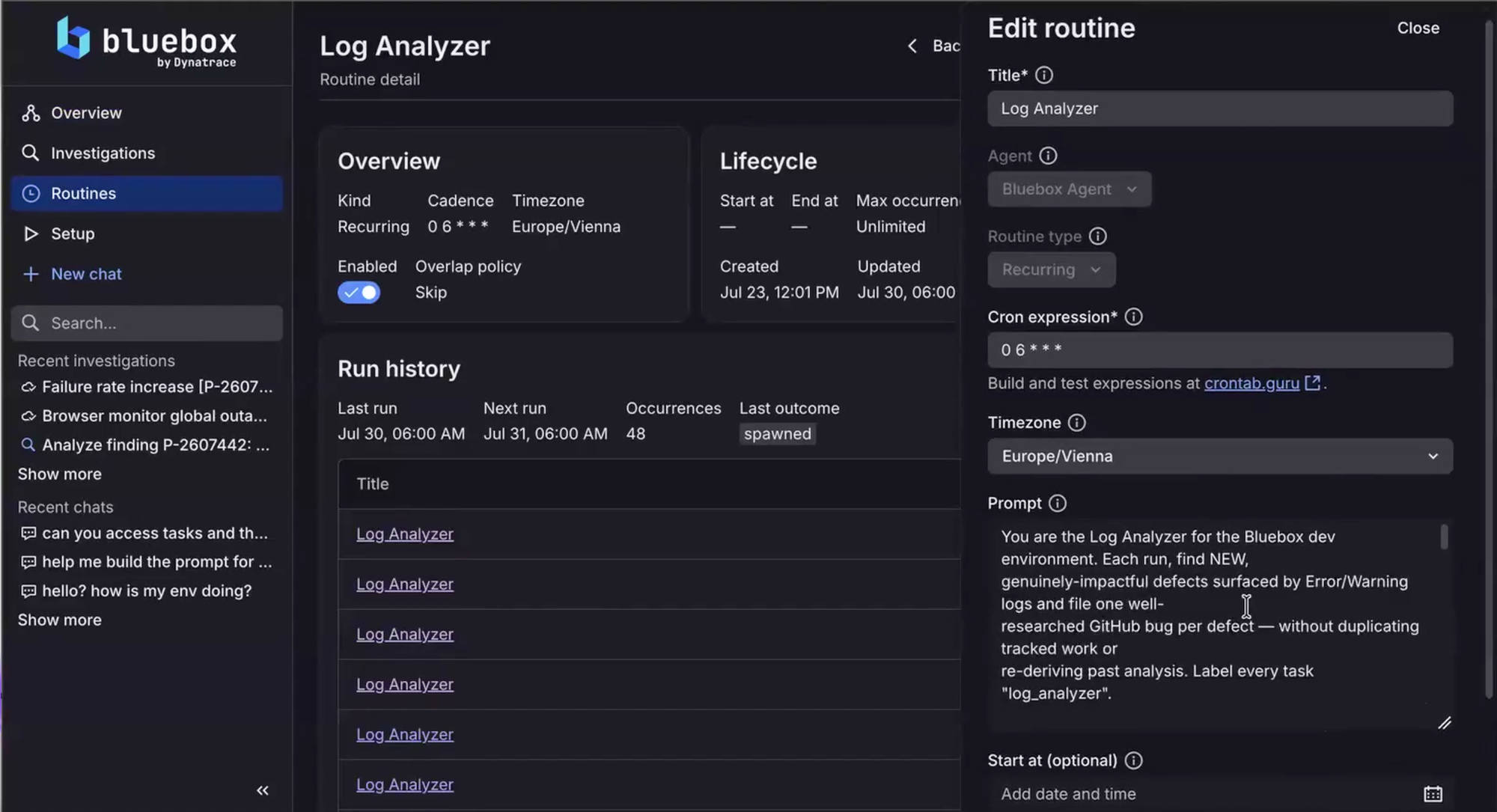Click the bluebox logo icon
This screenshot has width=1497, height=812.
tap(73, 38)
